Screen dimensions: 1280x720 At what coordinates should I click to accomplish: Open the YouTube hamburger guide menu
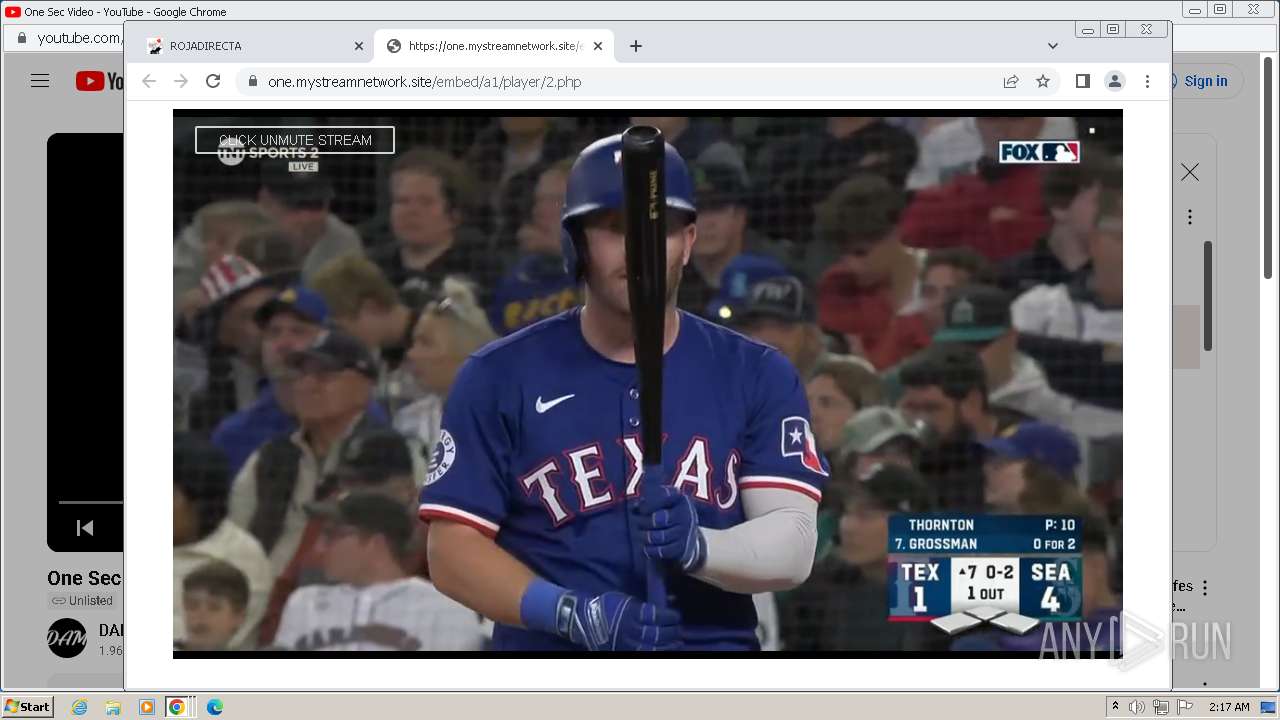[40, 81]
